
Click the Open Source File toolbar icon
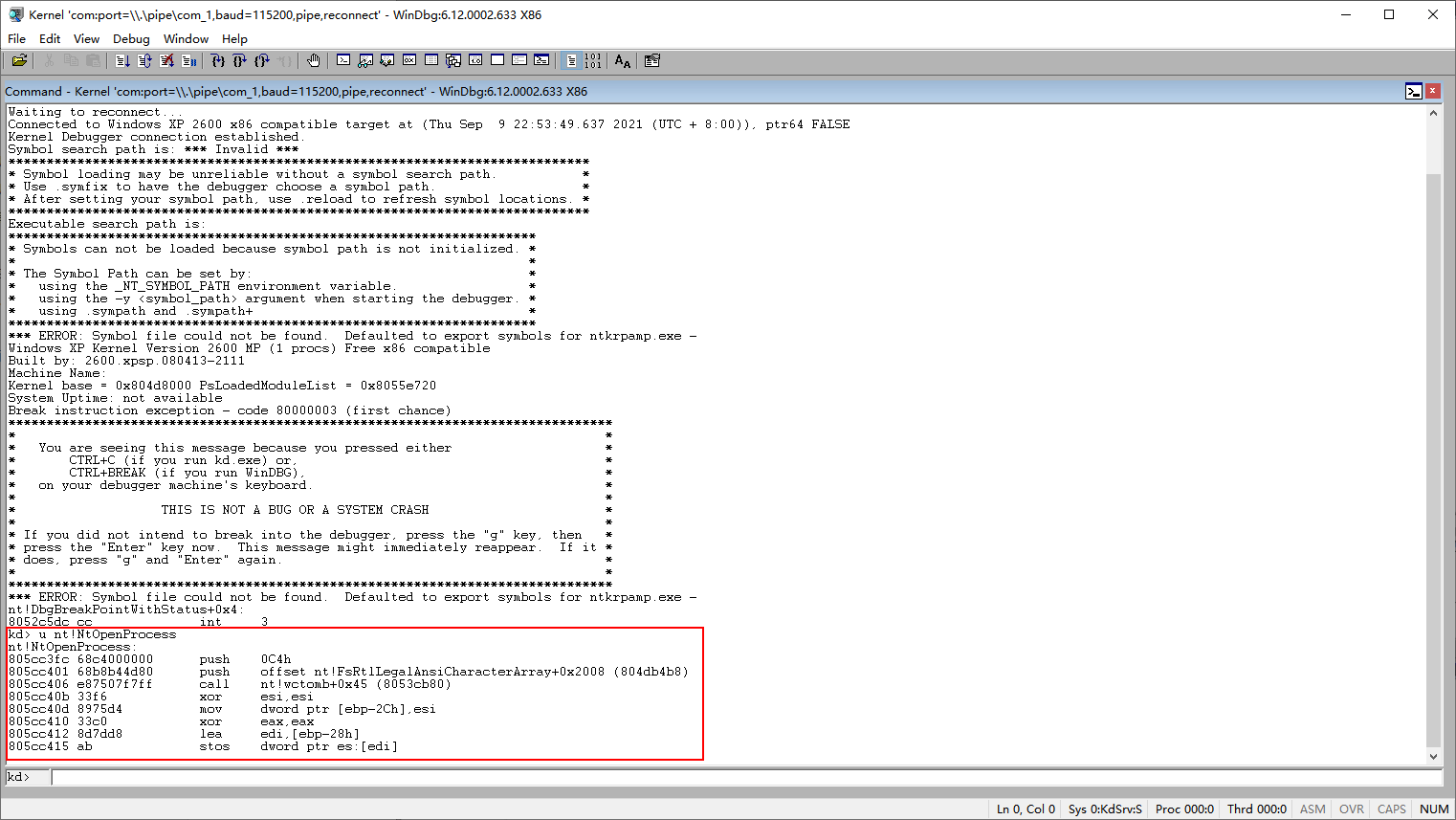tap(19, 60)
